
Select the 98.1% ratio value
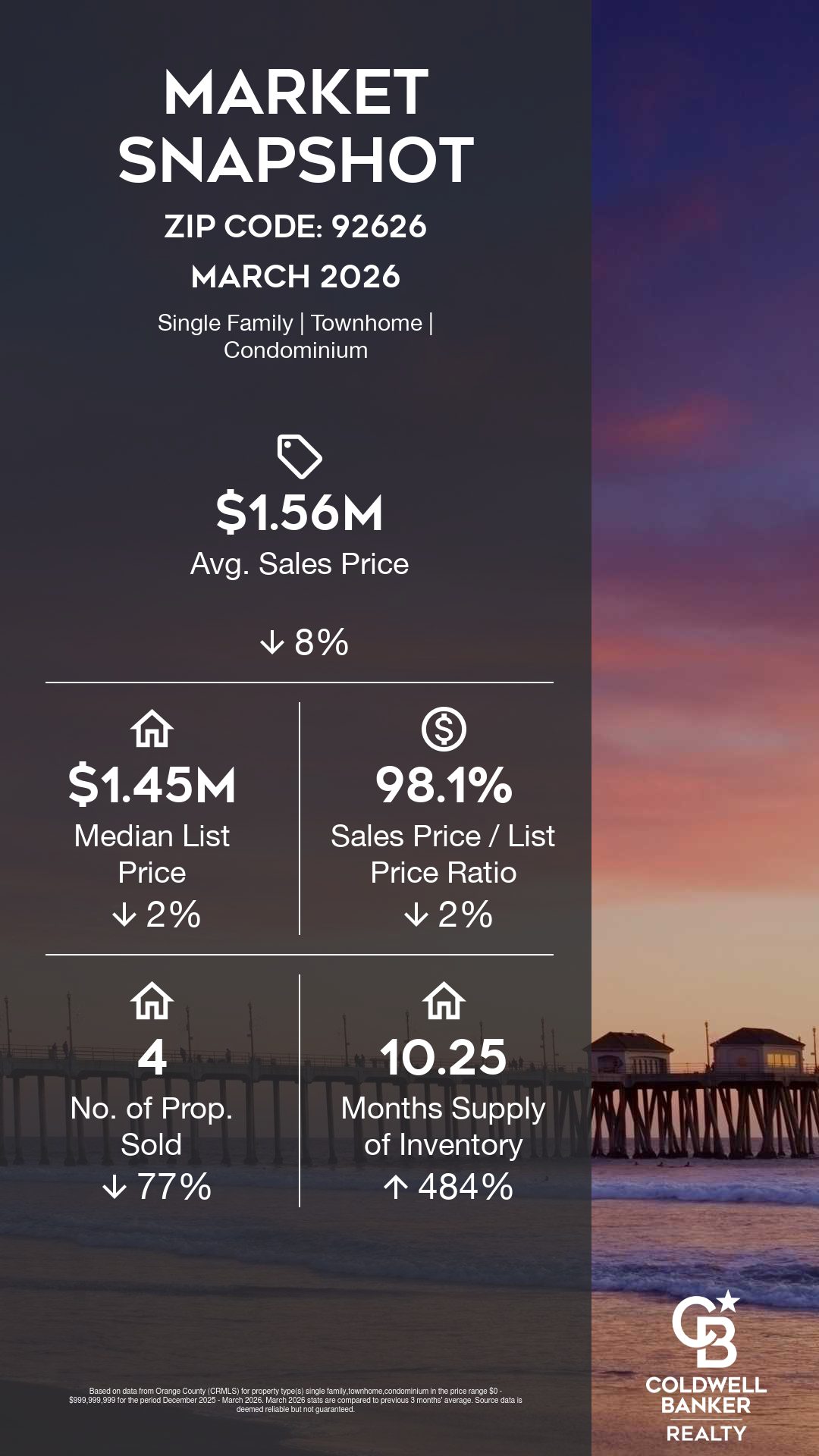click(x=444, y=785)
